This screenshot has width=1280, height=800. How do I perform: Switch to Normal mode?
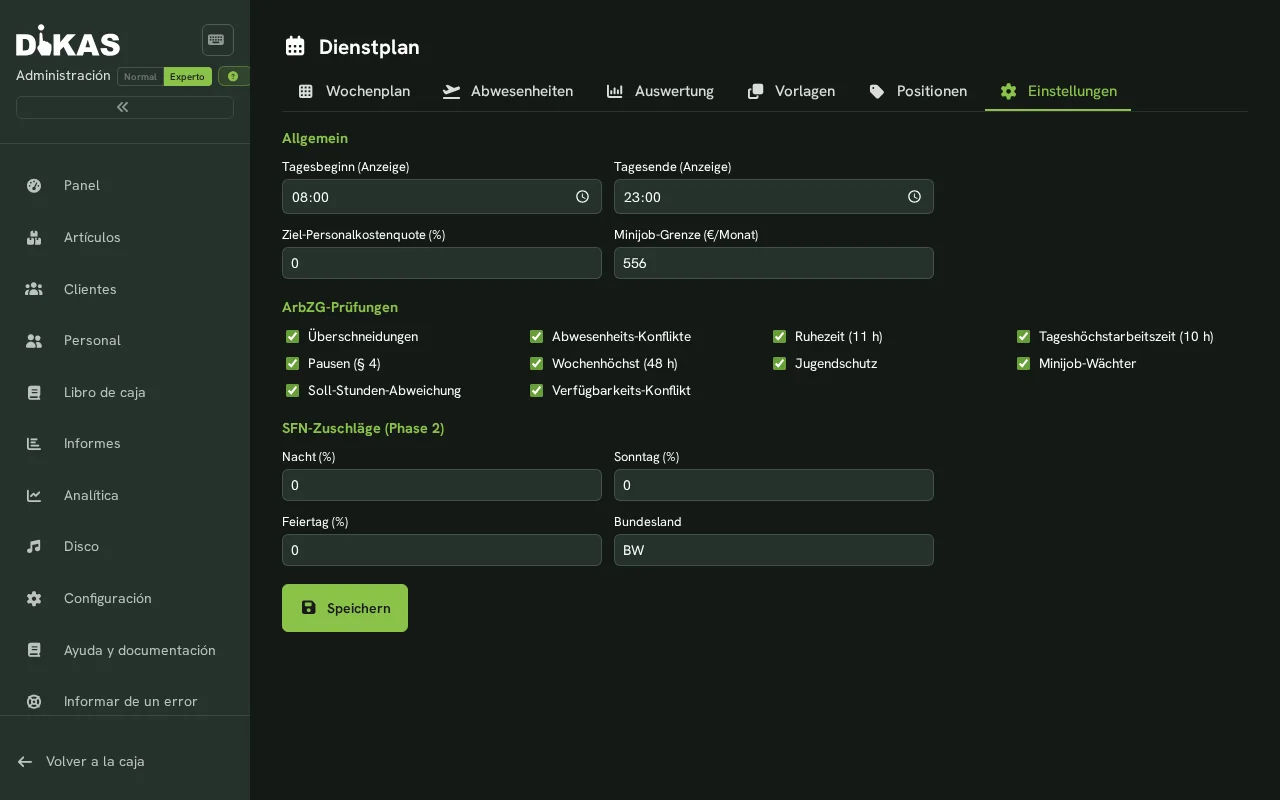[140, 76]
